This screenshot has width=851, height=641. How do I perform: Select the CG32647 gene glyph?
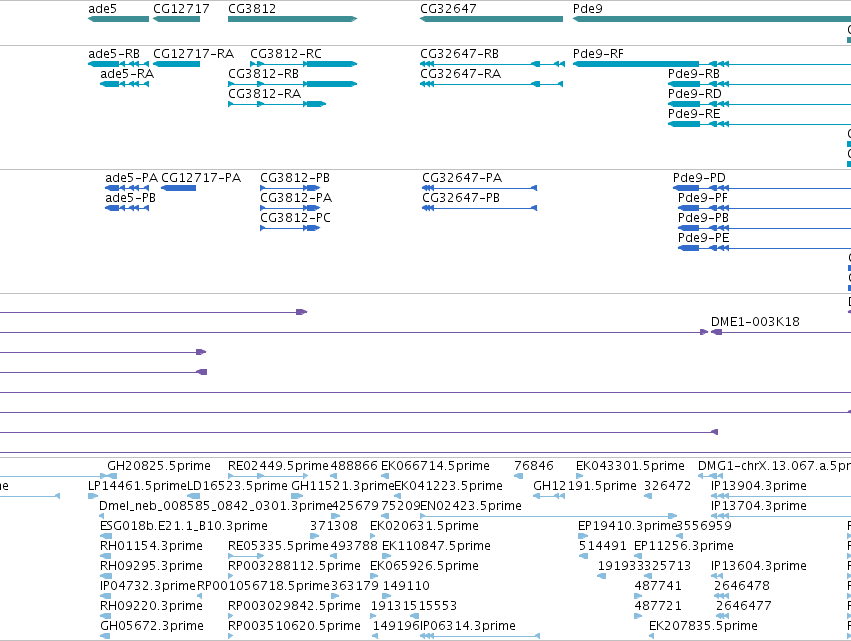pyautogui.click(x=491, y=19)
